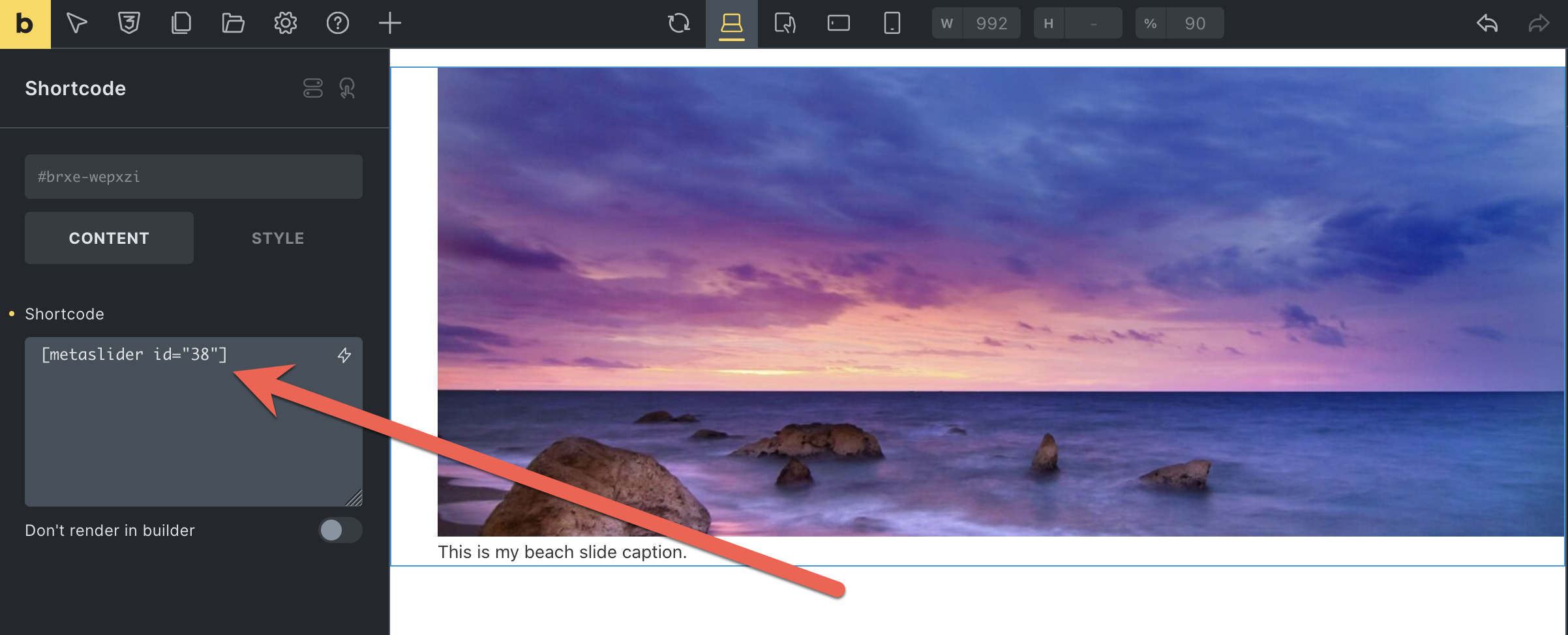The image size is (1568, 635).
Task: Switch to desktop breakpoint view
Action: coord(731,24)
